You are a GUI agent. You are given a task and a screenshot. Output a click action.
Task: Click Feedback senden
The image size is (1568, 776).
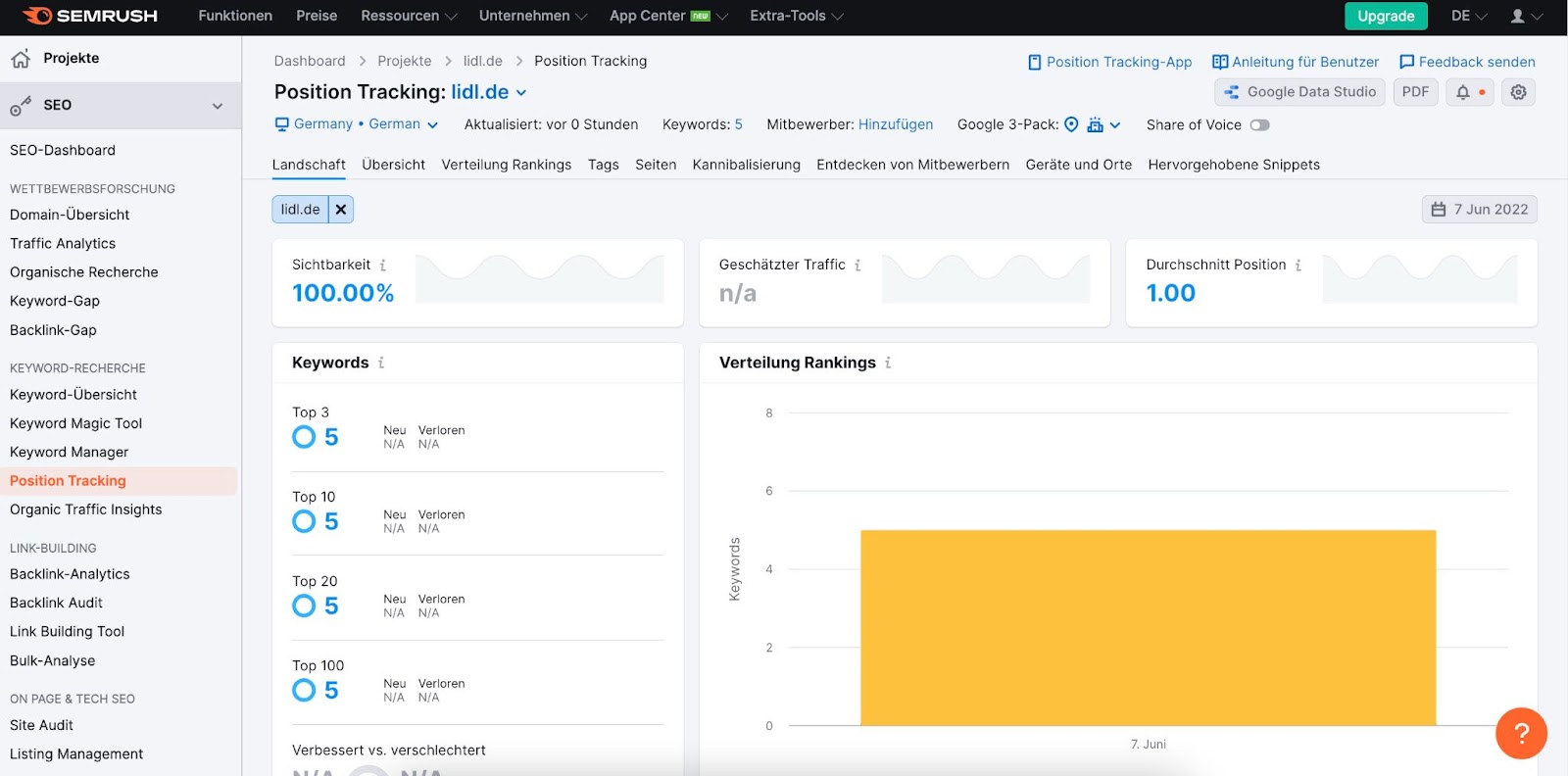click(x=1467, y=62)
